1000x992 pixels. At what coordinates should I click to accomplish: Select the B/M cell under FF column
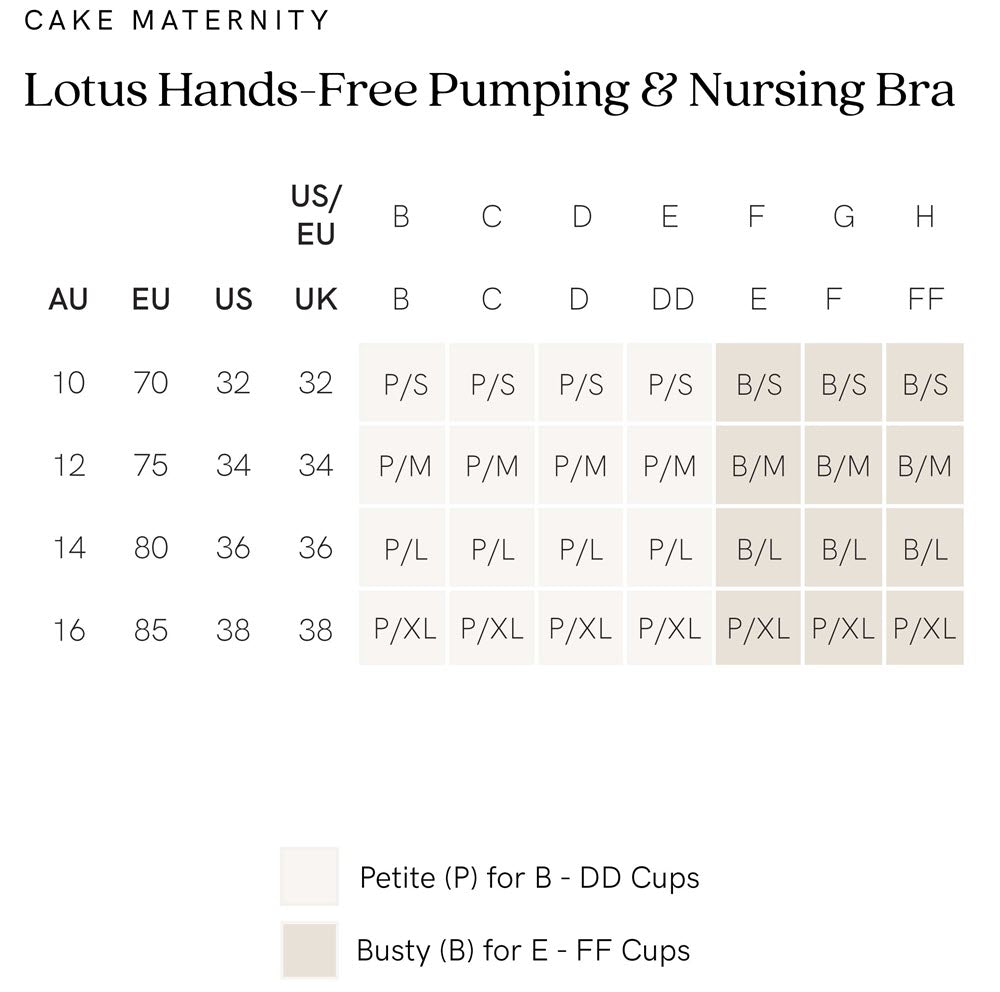point(925,466)
